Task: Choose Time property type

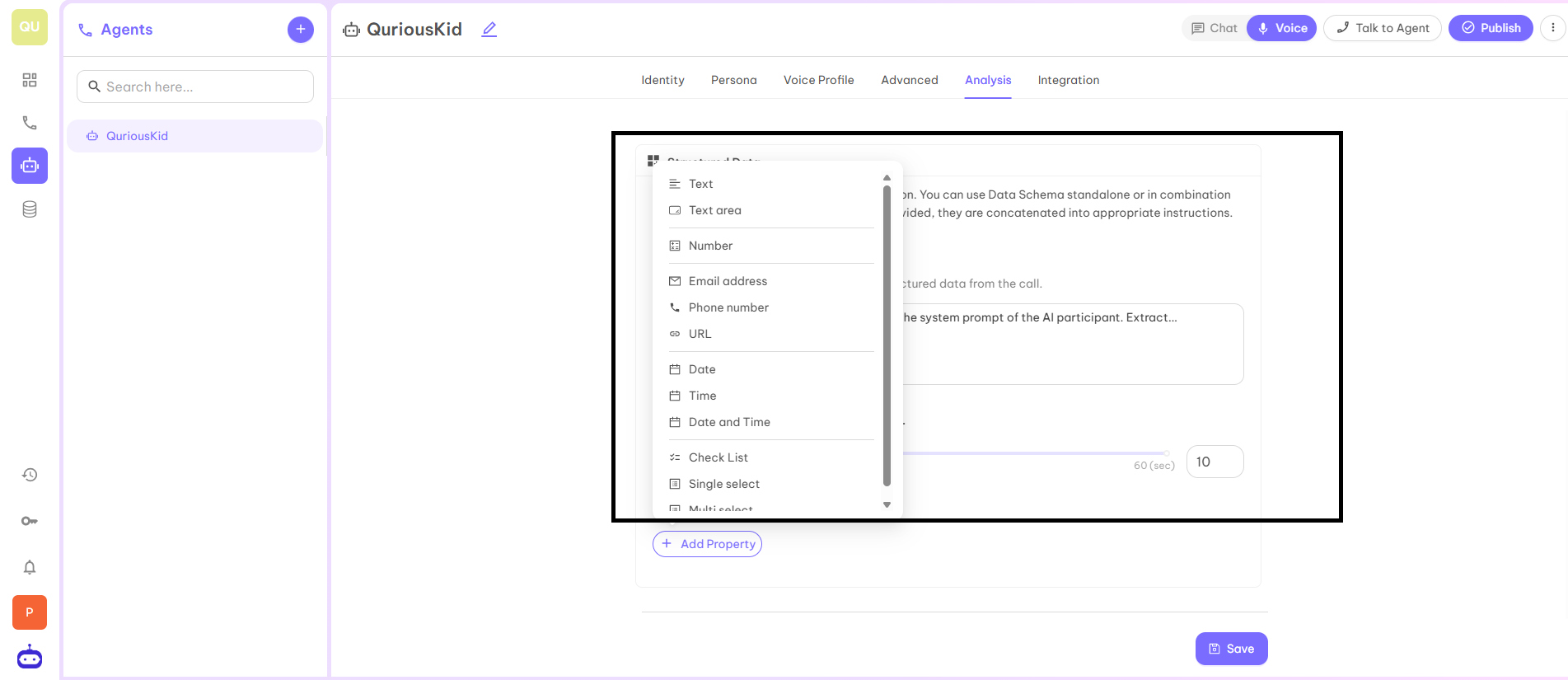Action: pos(771,396)
